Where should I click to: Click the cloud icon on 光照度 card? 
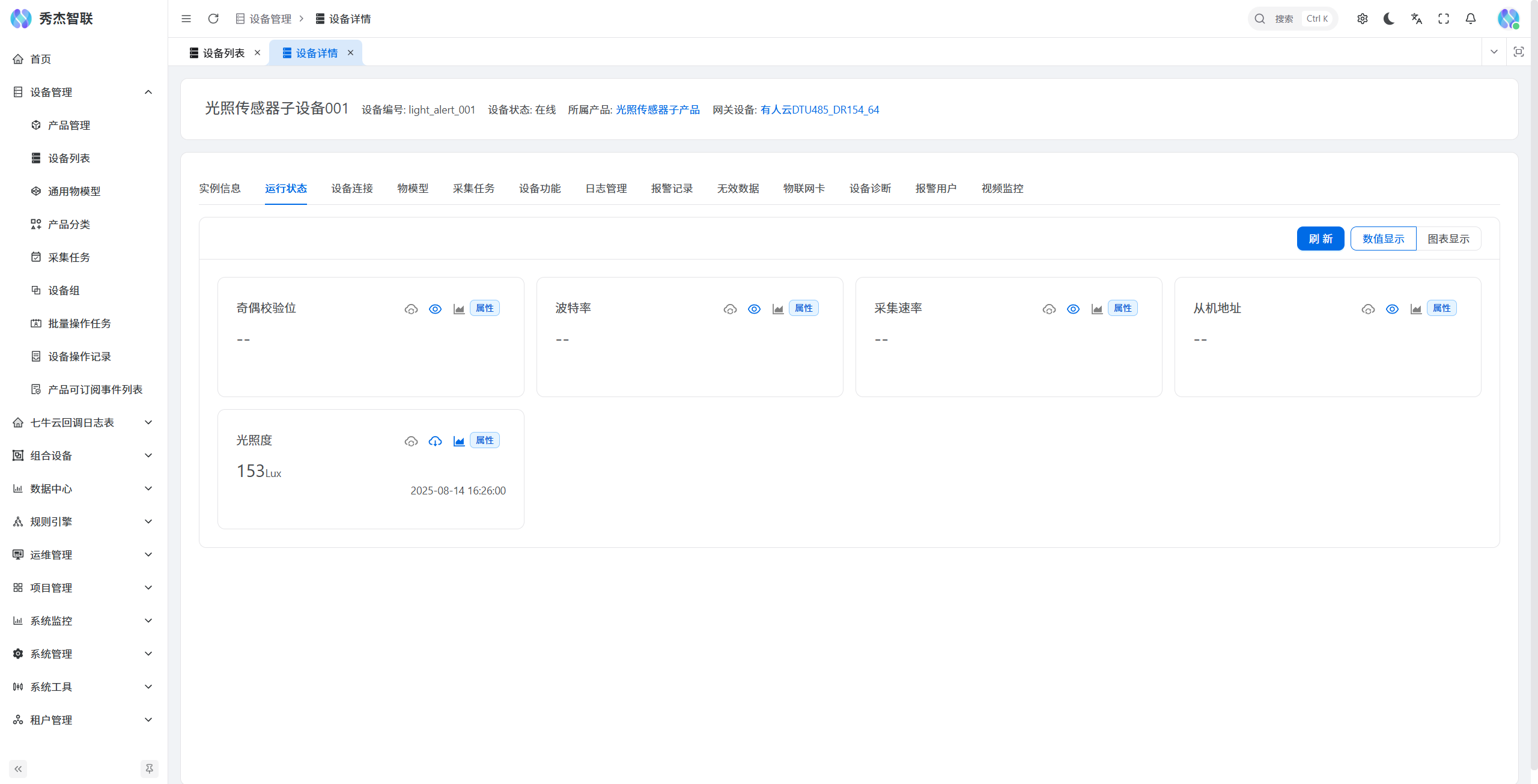click(411, 442)
